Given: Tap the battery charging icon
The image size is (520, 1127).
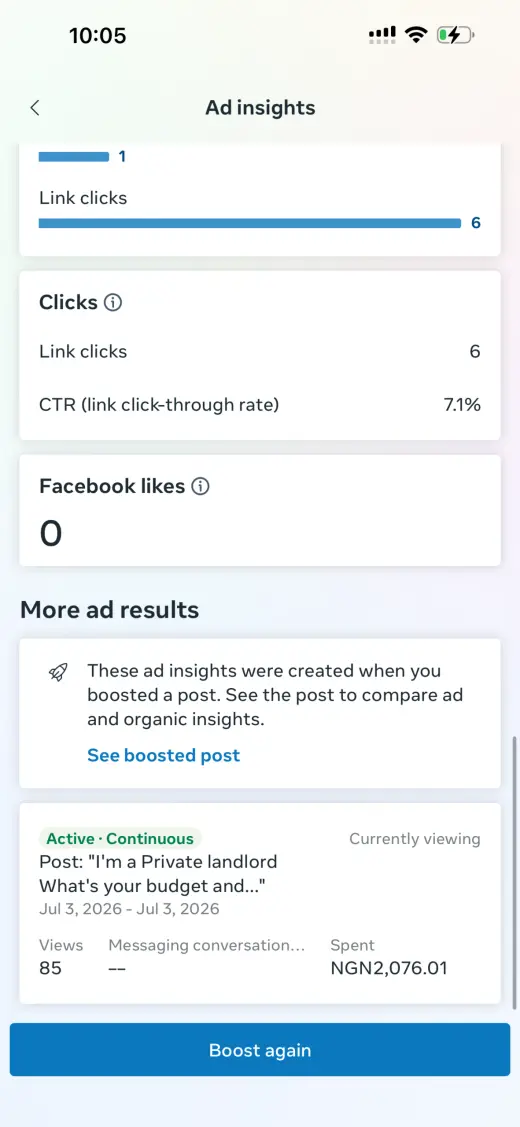Looking at the screenshot, I should 455,34.
